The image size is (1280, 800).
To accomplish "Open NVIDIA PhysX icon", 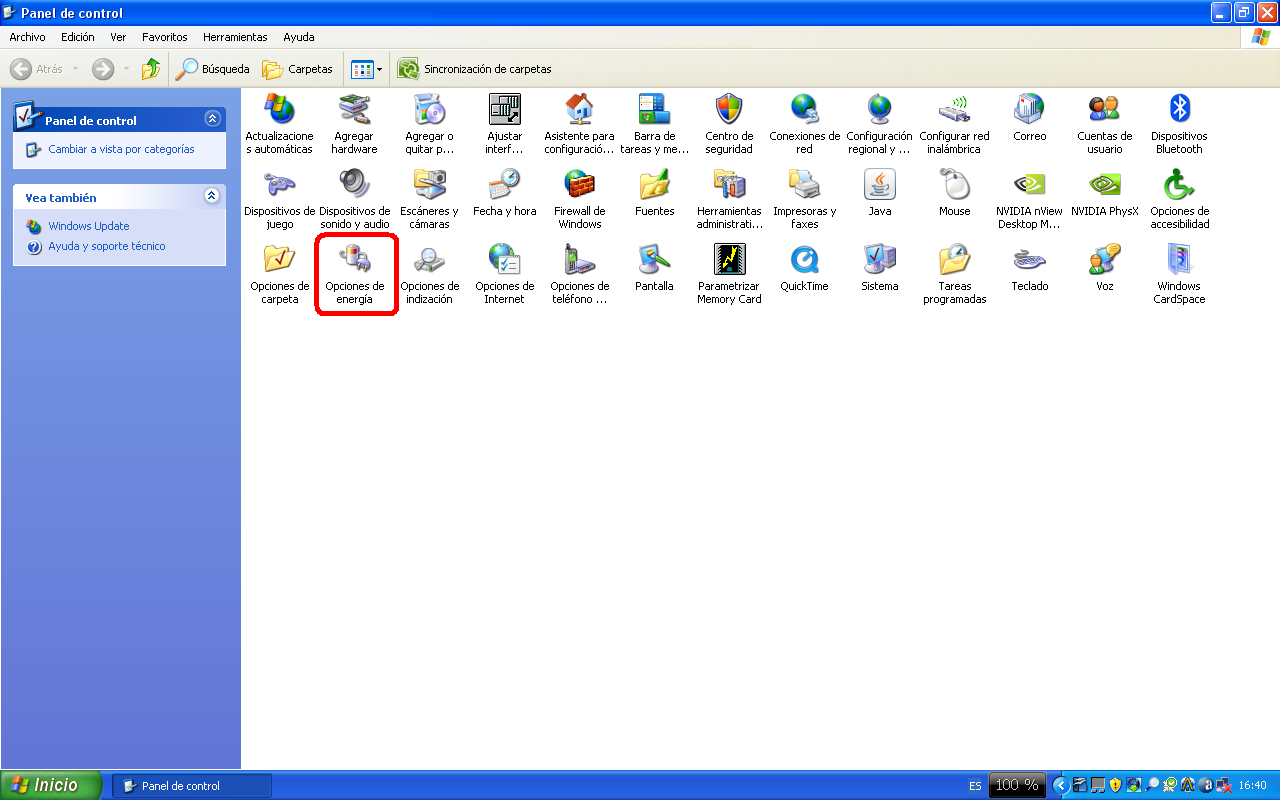I will tap(1105, 193).
